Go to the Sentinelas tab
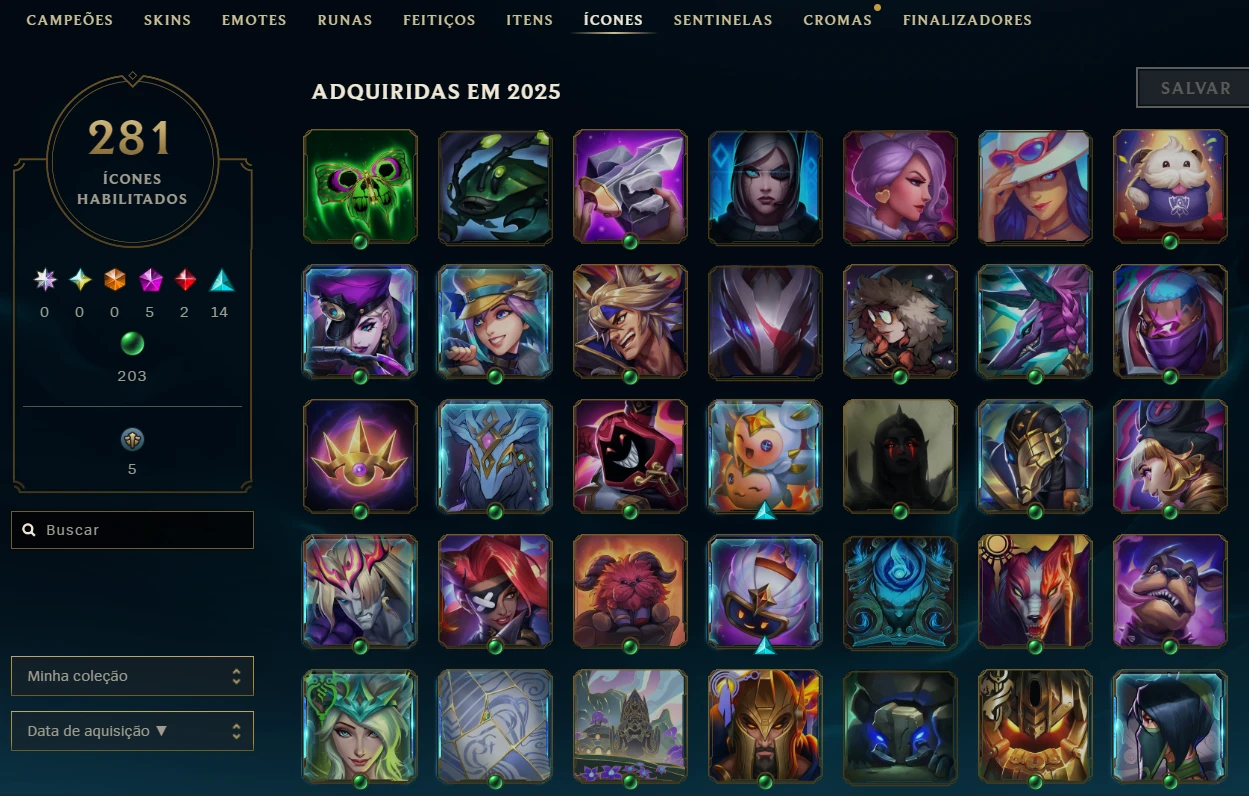The height and width of the screenshot is (796, 1249). (723, 20)
